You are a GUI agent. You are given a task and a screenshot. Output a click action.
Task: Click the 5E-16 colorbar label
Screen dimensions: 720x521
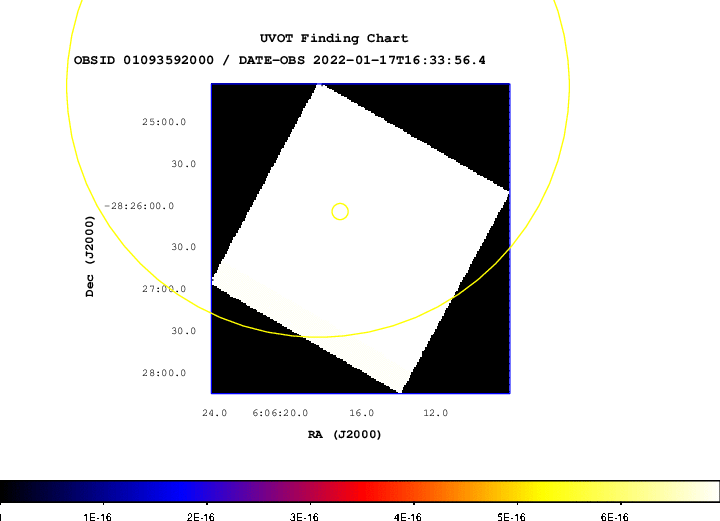pyautogui.click(x=511, y=517)
